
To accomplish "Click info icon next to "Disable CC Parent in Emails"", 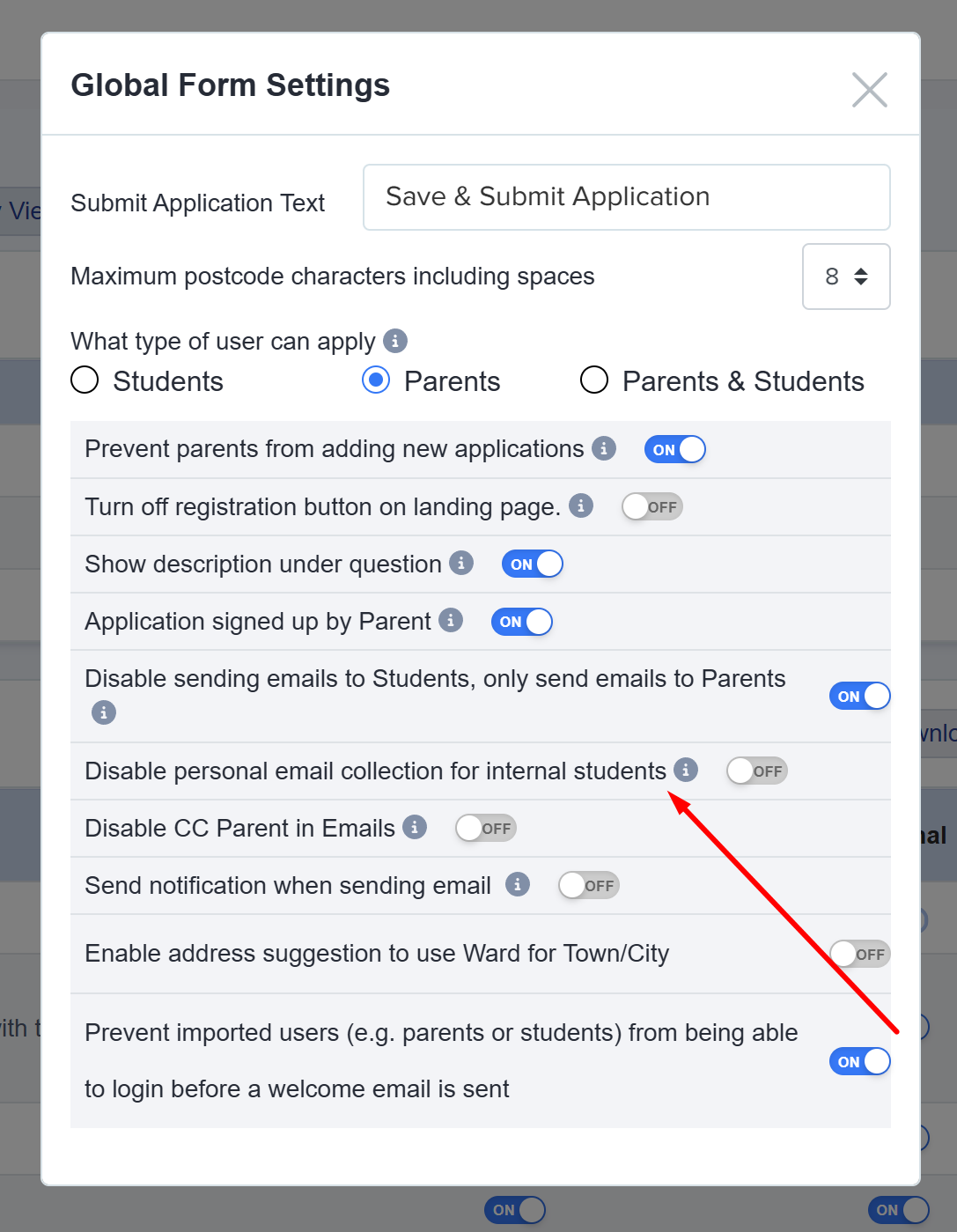I will (415, 827).
